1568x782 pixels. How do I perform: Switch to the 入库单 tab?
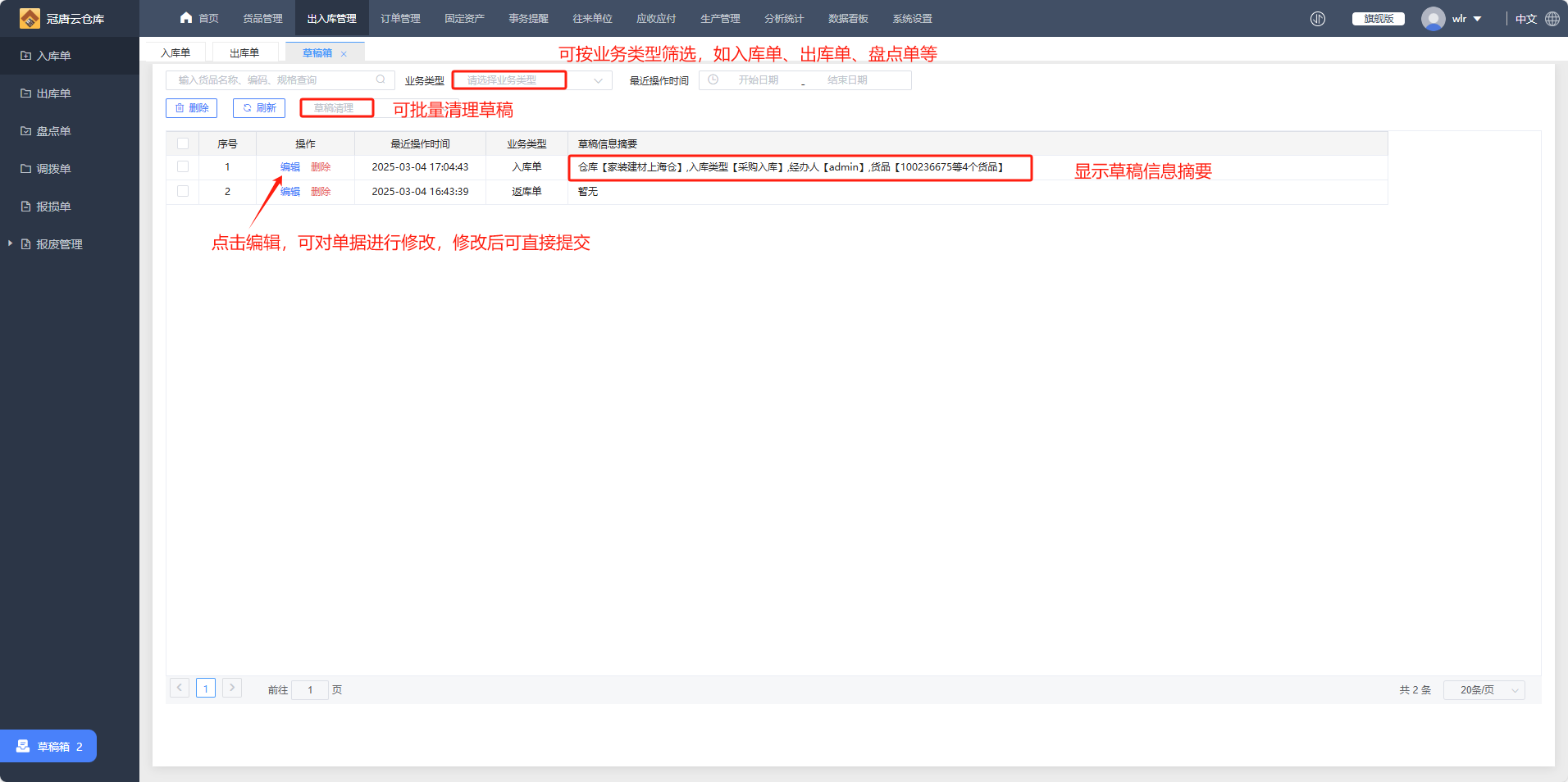coord(175,52)
